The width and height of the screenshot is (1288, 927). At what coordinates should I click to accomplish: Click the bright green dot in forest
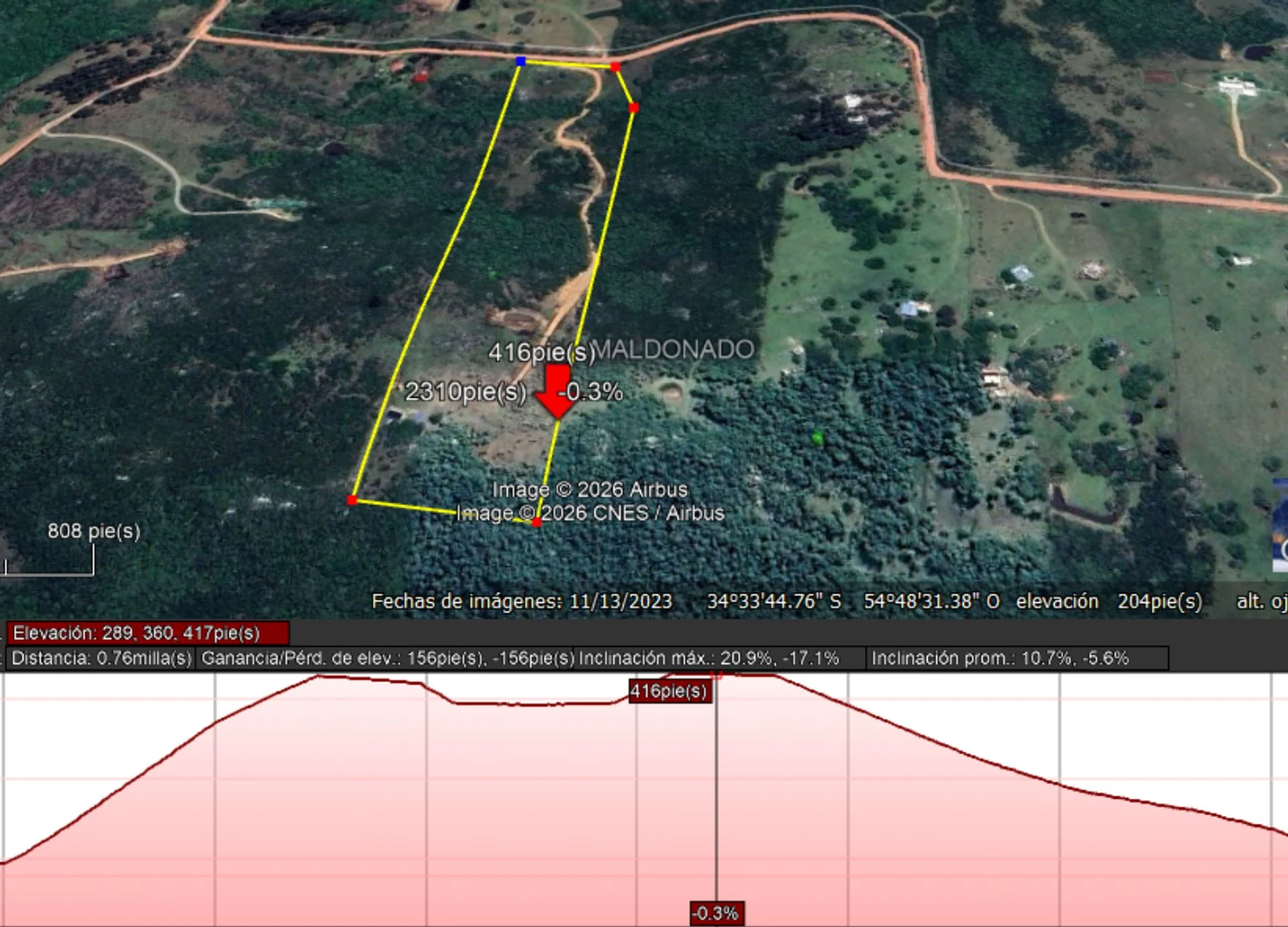[x=817, y=438]
